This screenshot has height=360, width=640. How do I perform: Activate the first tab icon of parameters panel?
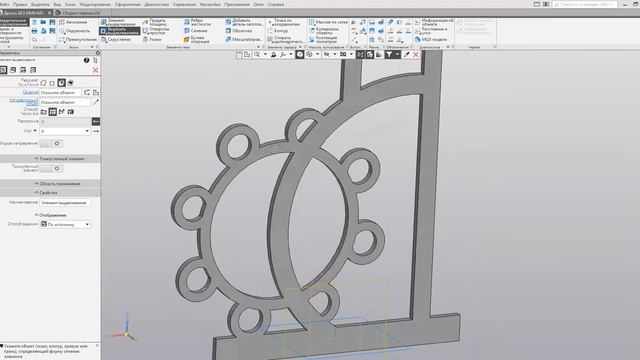pos(3,70)
